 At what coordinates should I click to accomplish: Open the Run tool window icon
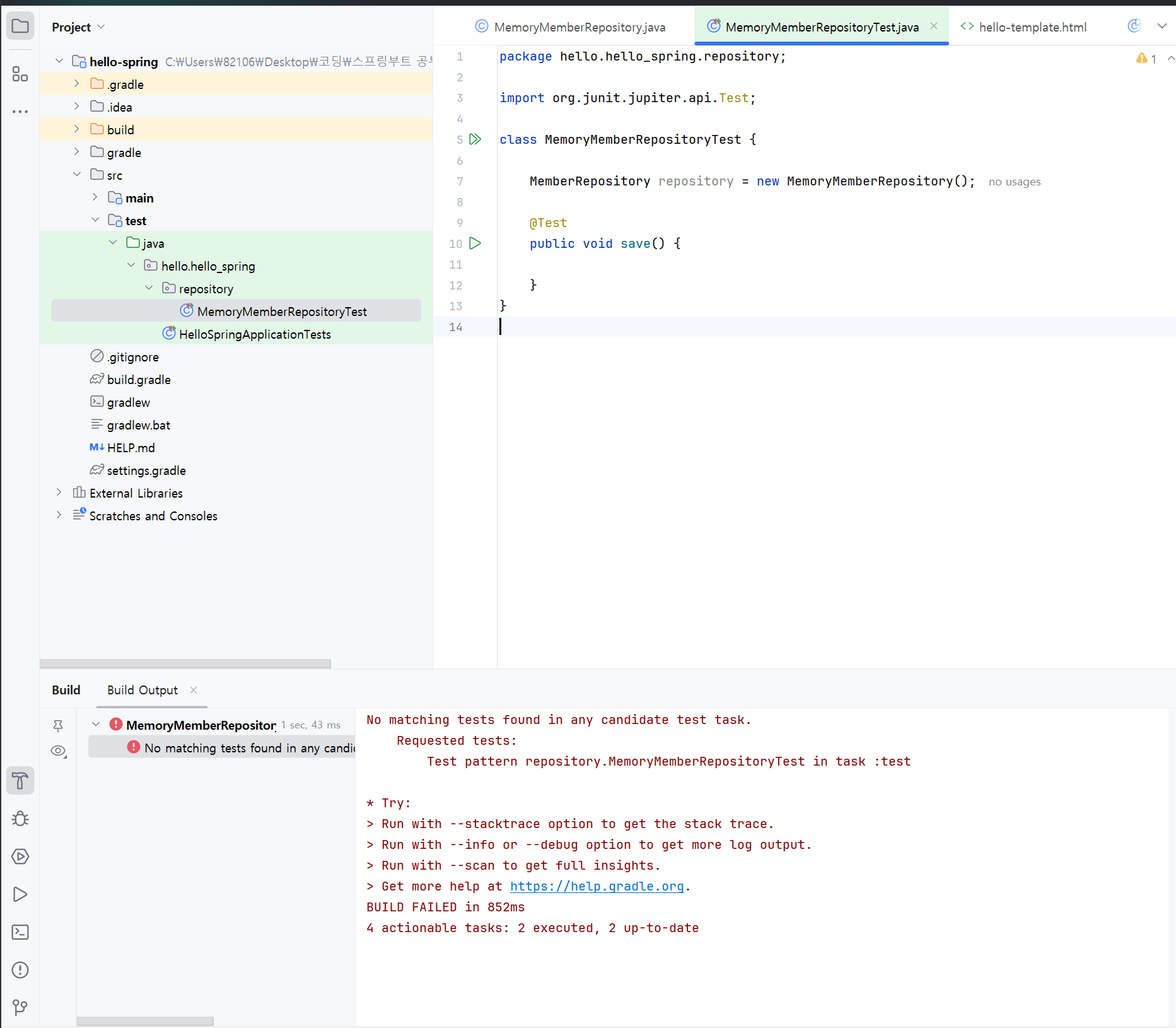click(20, 894)
